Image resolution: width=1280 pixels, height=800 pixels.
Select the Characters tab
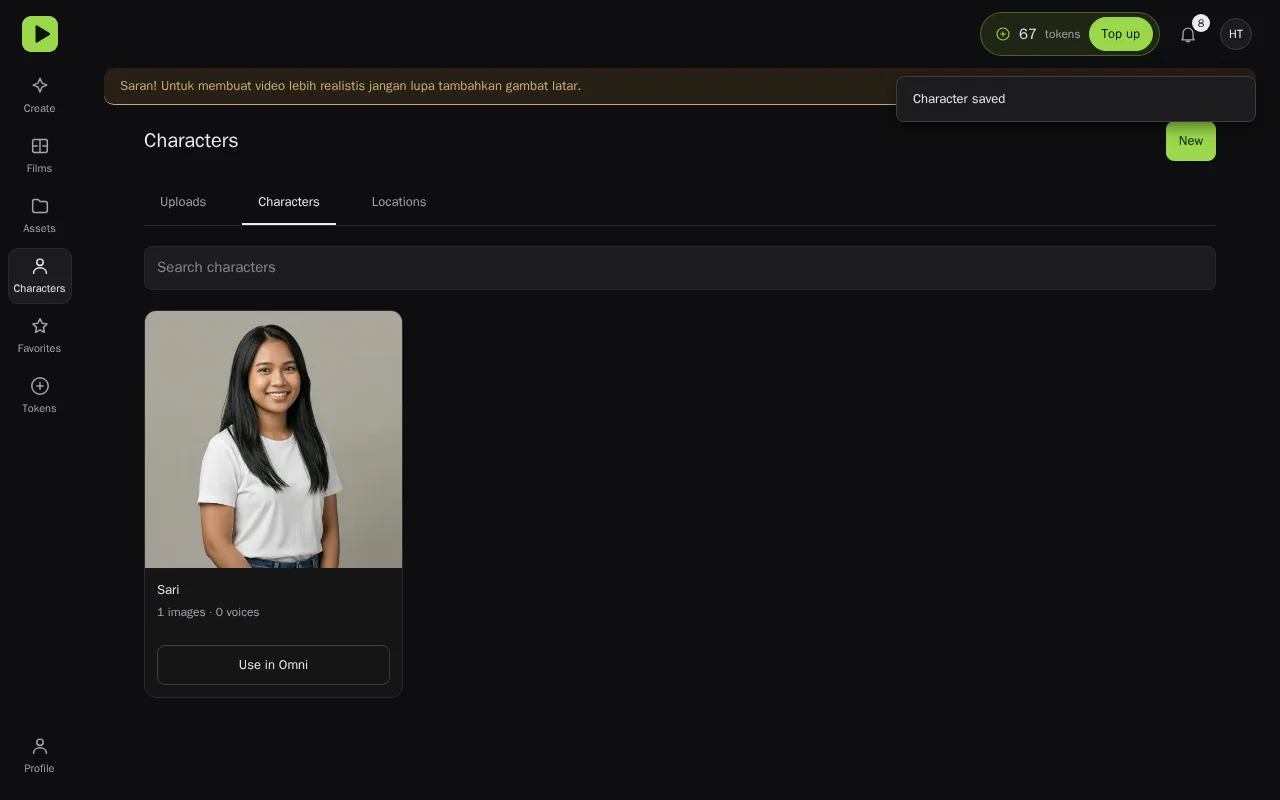point(289,202)
